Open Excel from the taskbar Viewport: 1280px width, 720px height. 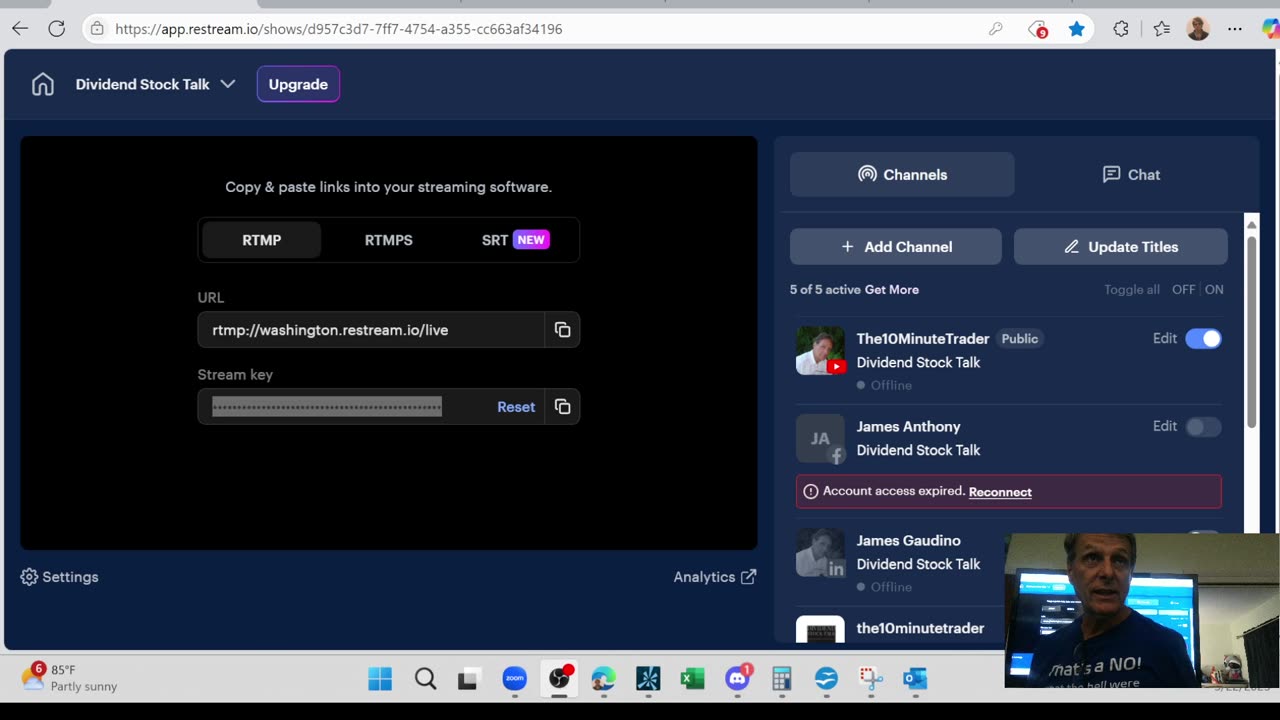(x=692, y=680)
